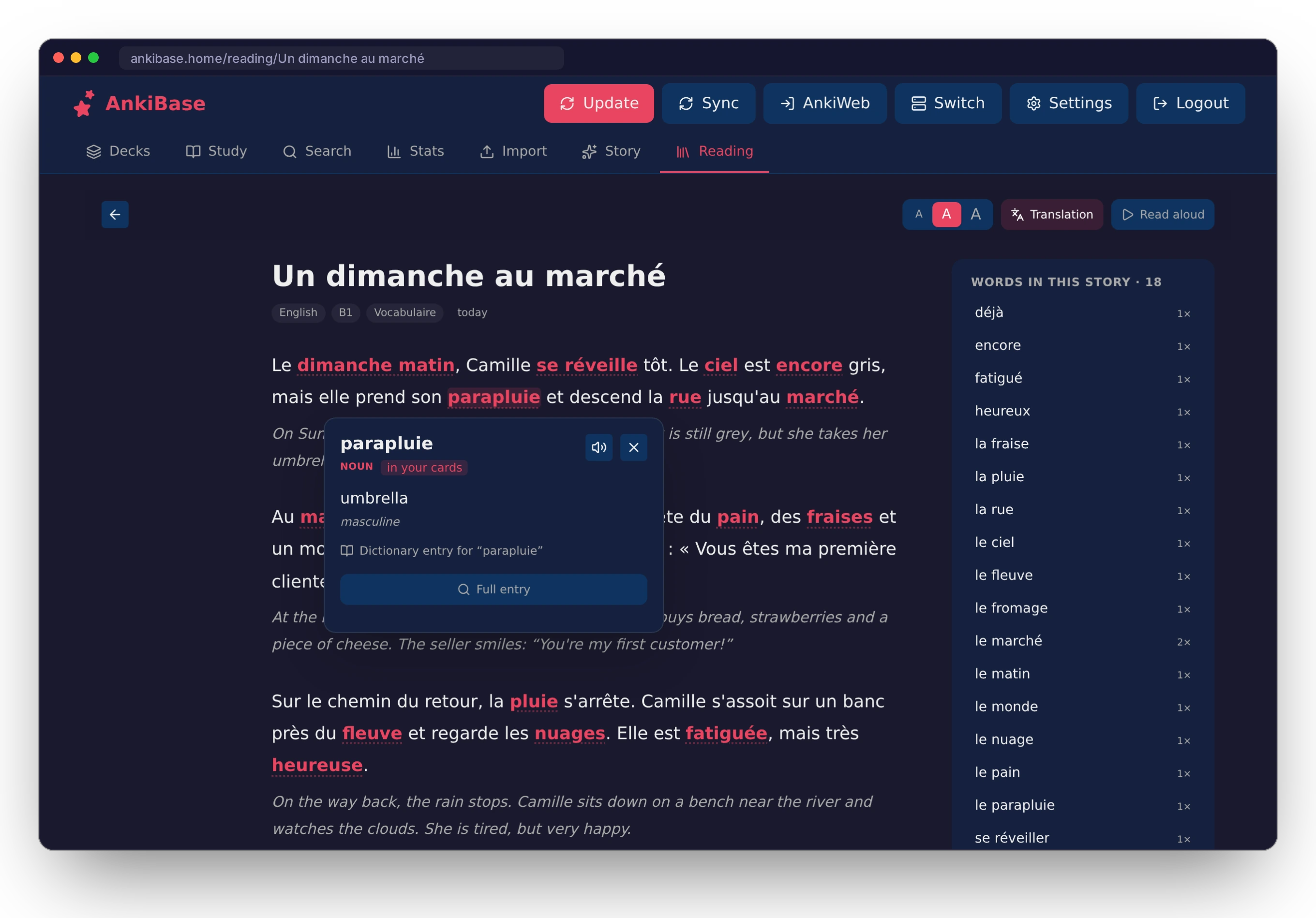Open the Dictionary entry for "parapluie" link
Image resolution: width=1316 pixels, height=918 pixels.
pos(441,551)
